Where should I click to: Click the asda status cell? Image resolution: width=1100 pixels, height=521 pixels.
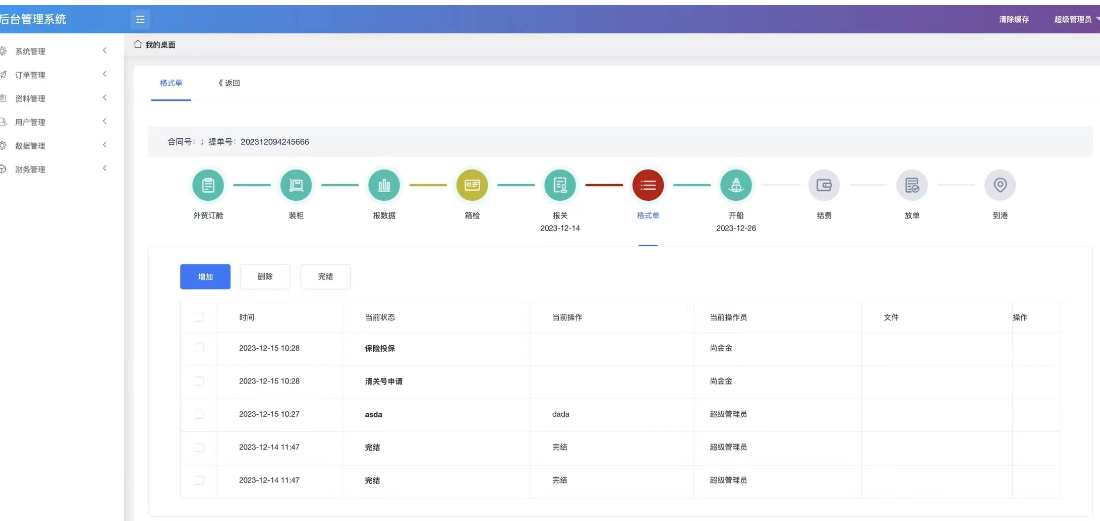[x=373, y=414]
